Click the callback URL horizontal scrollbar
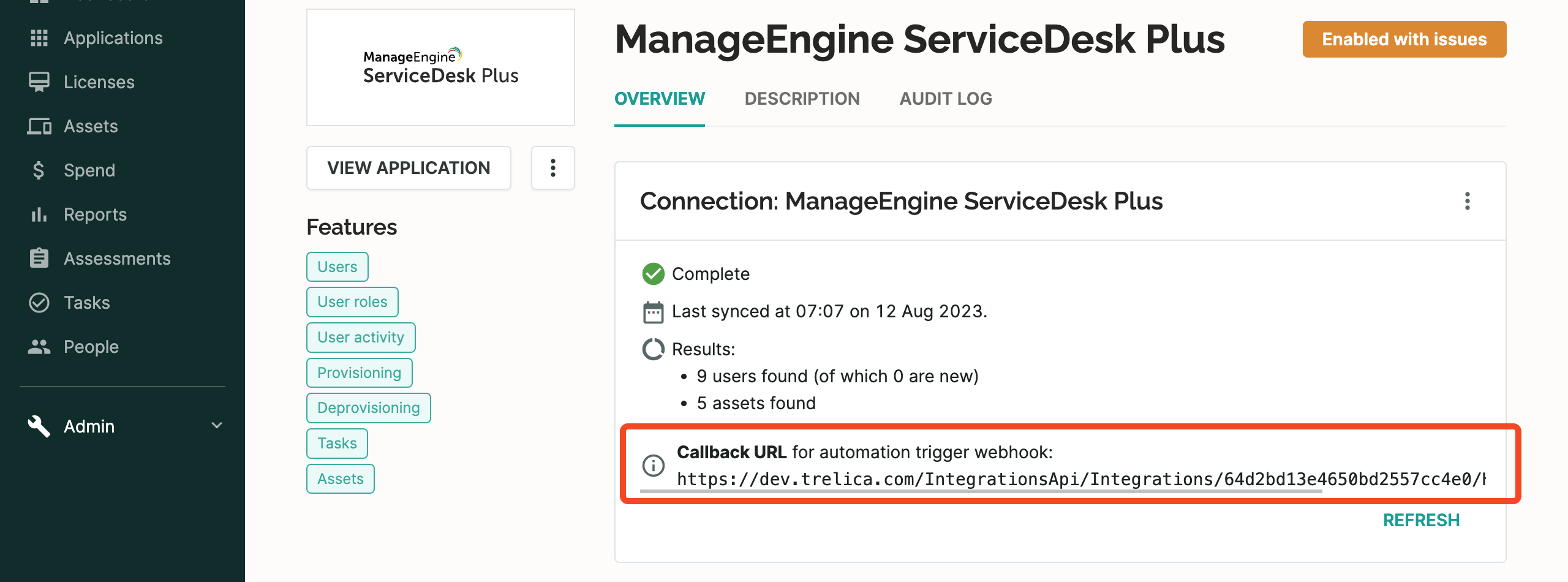Viewport: 1568px width, 582px height. (981, 491)
